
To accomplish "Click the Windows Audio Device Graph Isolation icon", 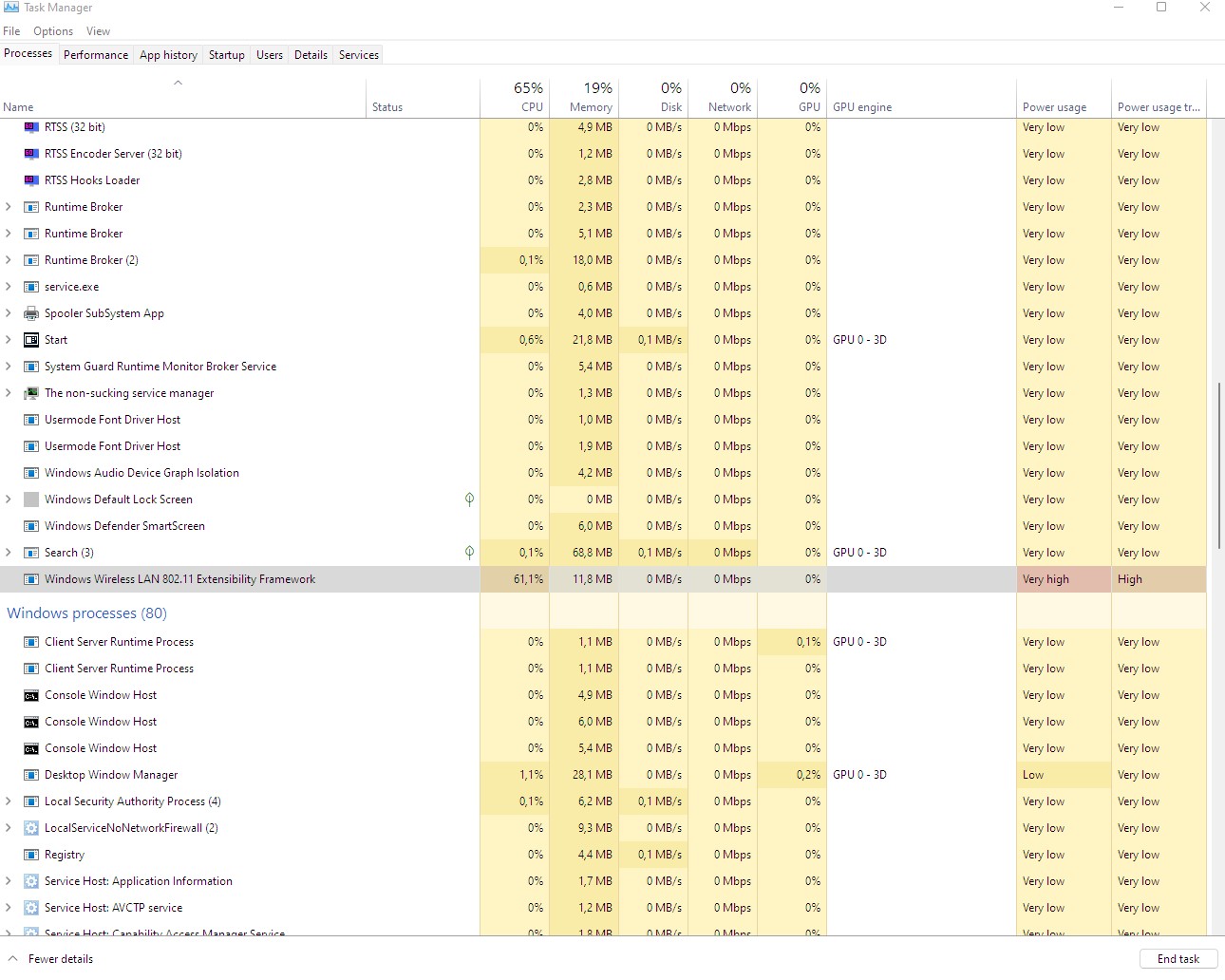I will click(x=31, y=473).
